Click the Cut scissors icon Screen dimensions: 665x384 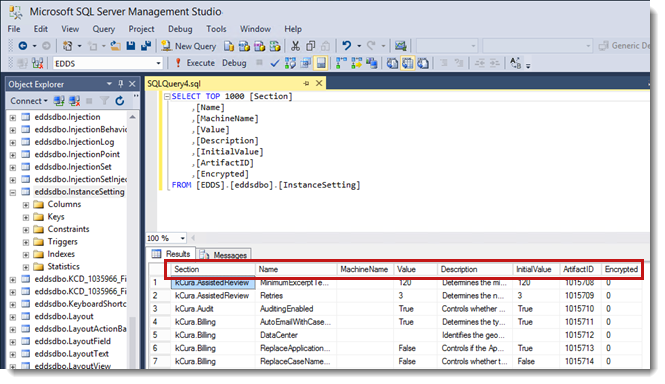coord(296,46)
